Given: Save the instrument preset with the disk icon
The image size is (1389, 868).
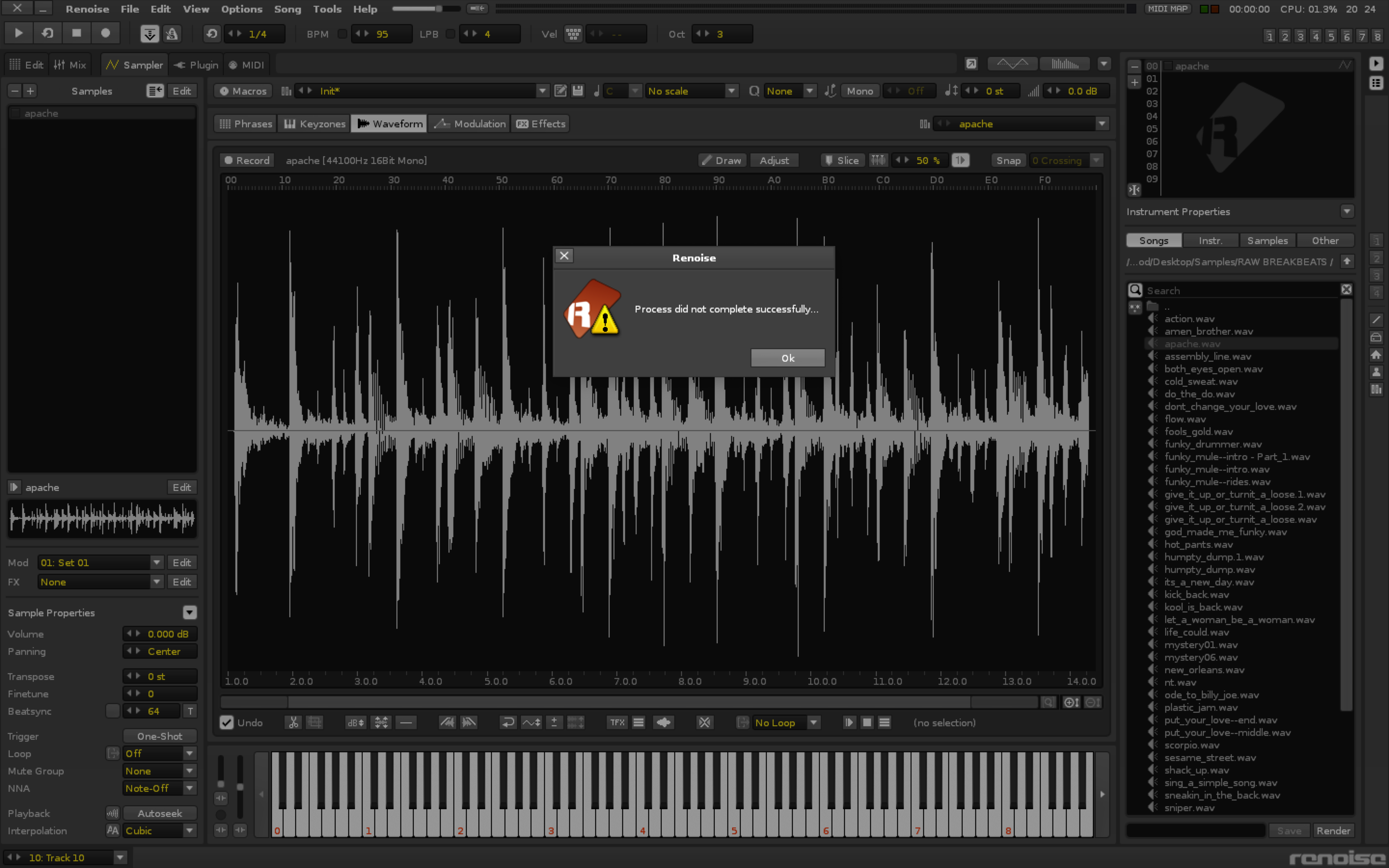Looking at the screenshot, I should click(577, 91).
